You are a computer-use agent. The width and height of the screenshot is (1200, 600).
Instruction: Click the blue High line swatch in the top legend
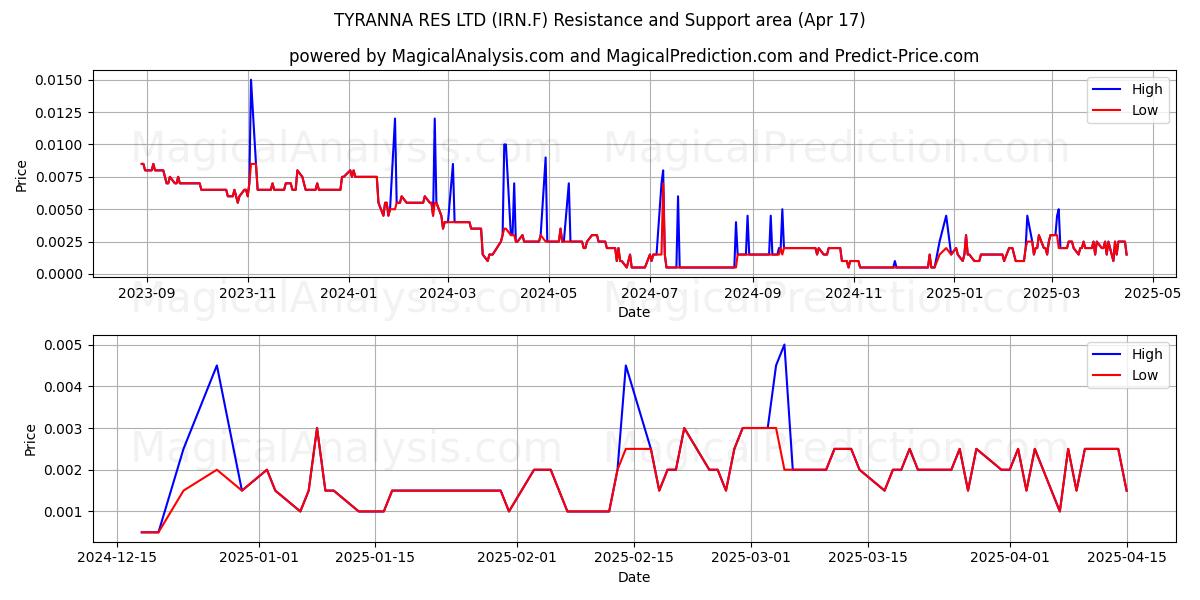[x=1108, y=90]
